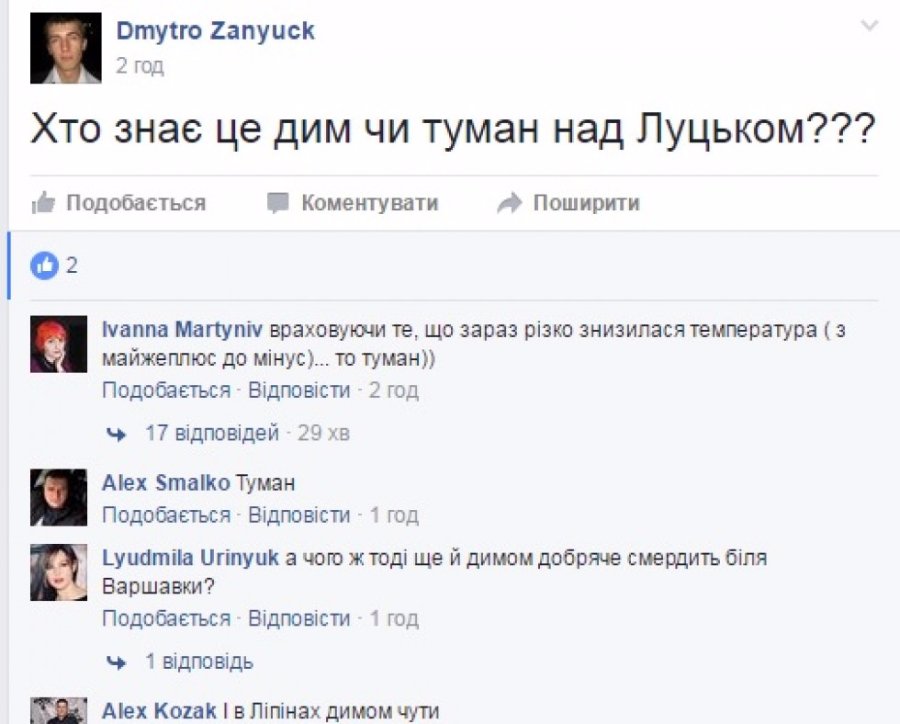The image size is (900, 724).
Task: Click Lyudmila Urinyuk's avatar thumbnail
Action: click(x=58, y=573)
